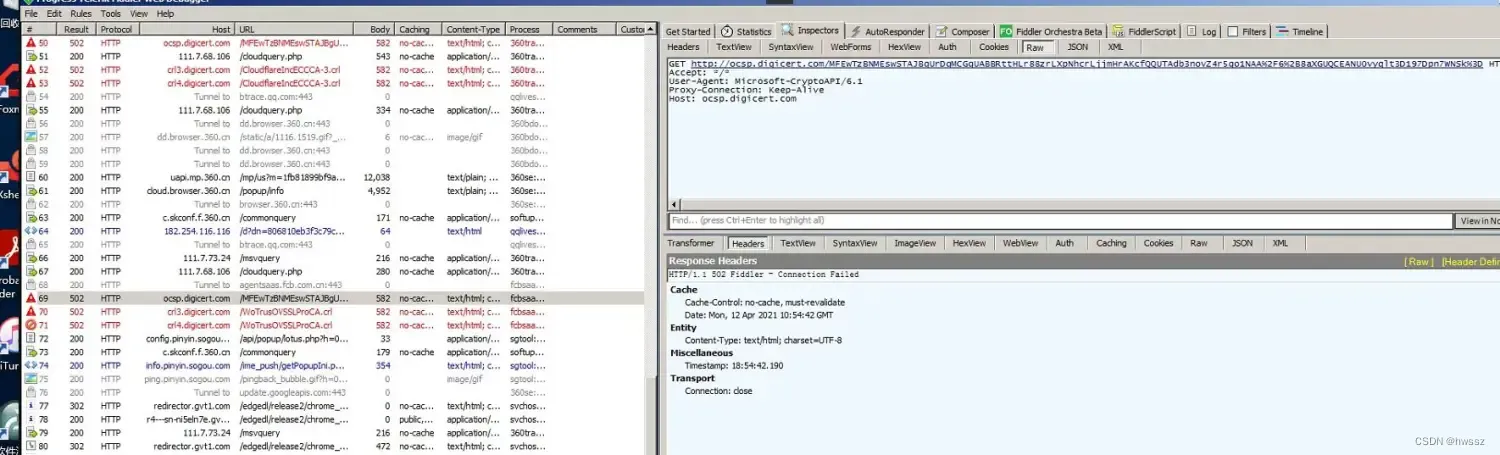The image size is (1500, 455).
Task: Click the red warning icon on session 50
Action: 30,43
